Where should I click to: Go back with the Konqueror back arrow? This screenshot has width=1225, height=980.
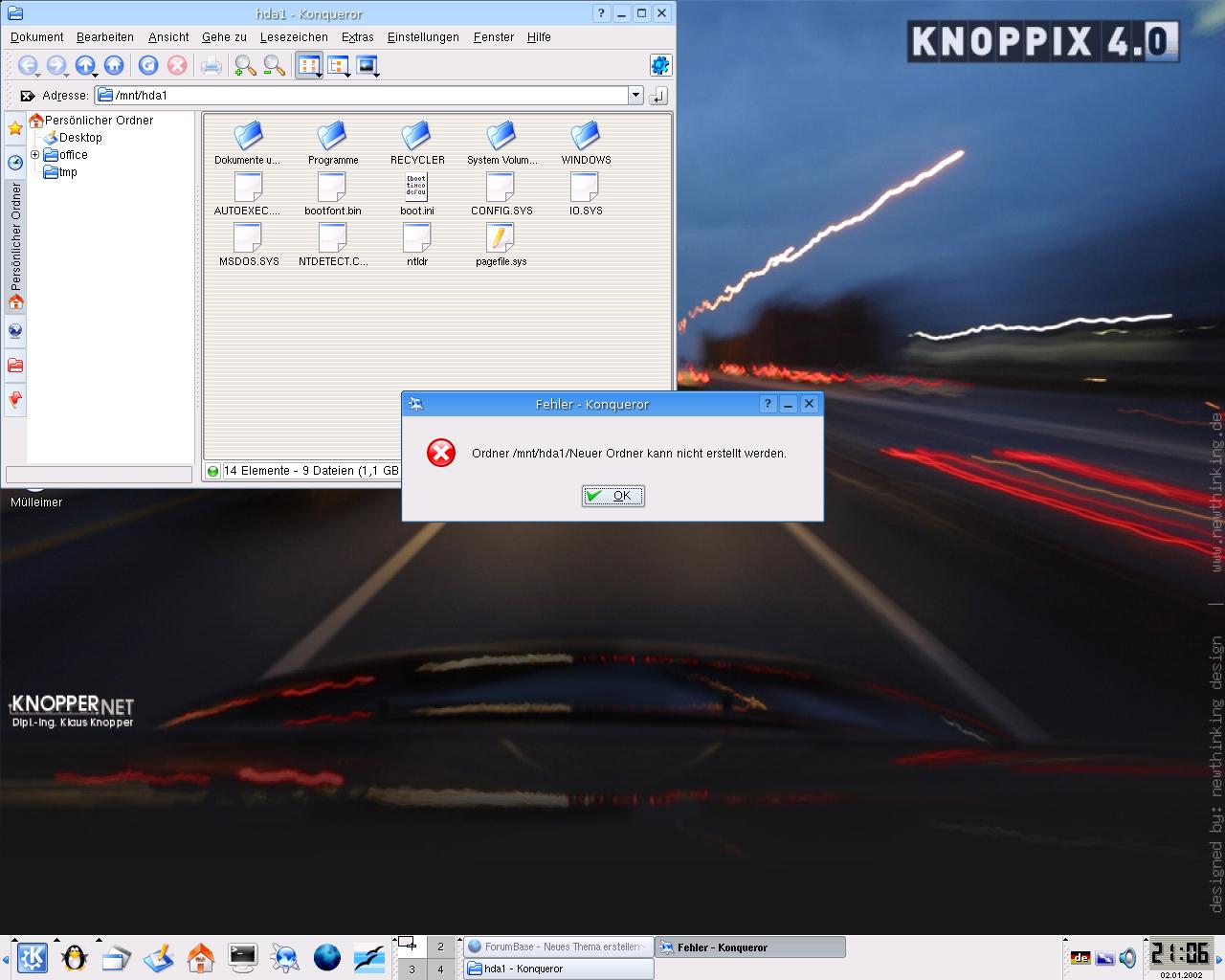point(28,65)
